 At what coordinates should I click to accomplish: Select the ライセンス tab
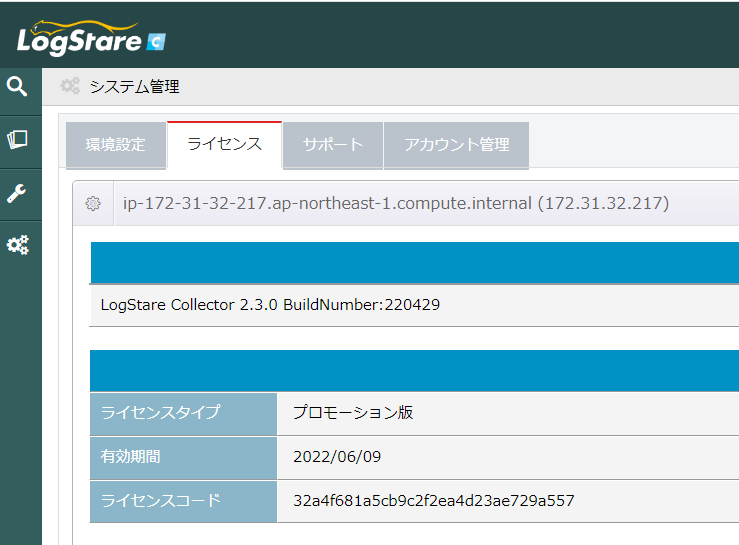224,144
